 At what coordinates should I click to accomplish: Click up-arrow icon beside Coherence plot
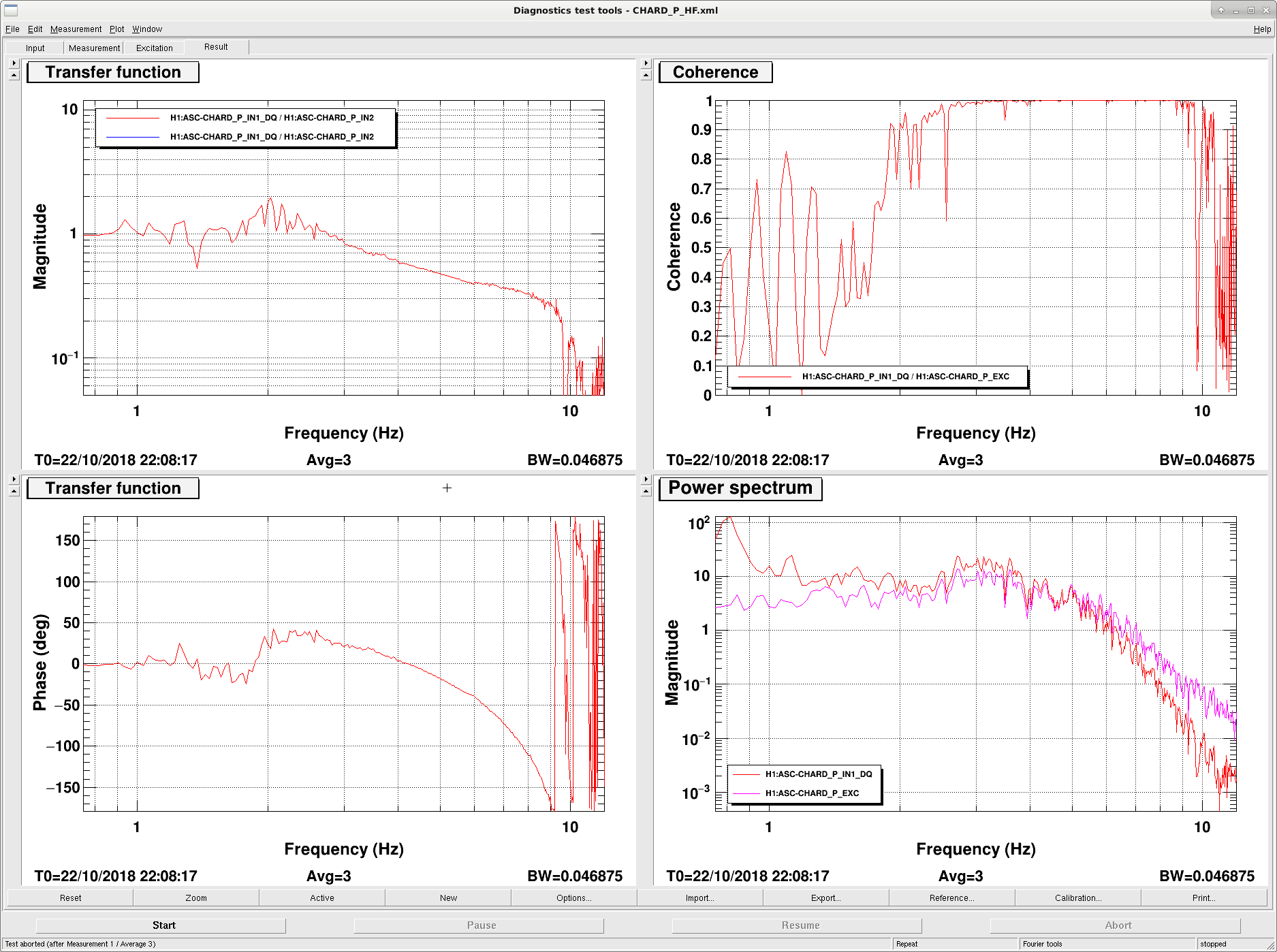point(646,75)
